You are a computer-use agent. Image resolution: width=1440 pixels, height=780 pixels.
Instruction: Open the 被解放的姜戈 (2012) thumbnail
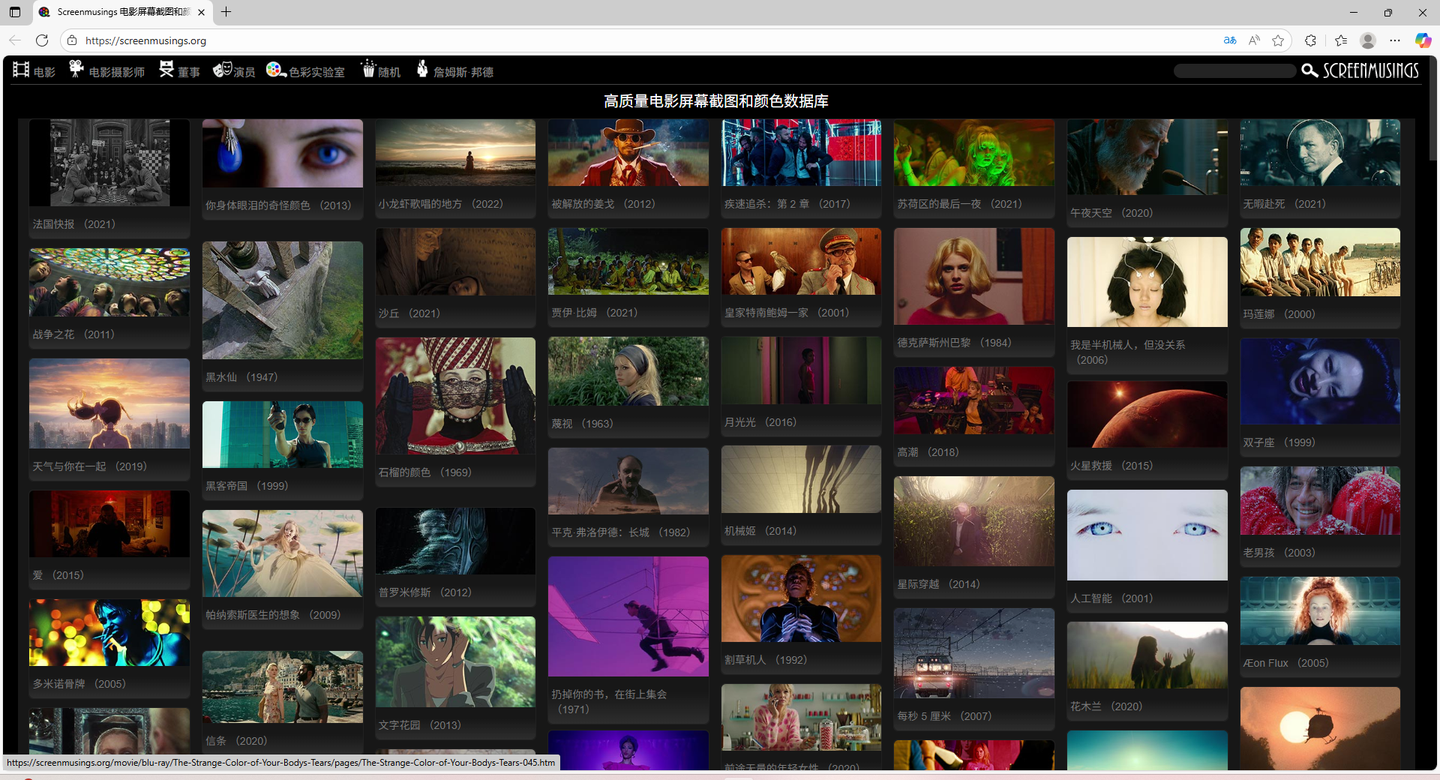tap(628, 152)
